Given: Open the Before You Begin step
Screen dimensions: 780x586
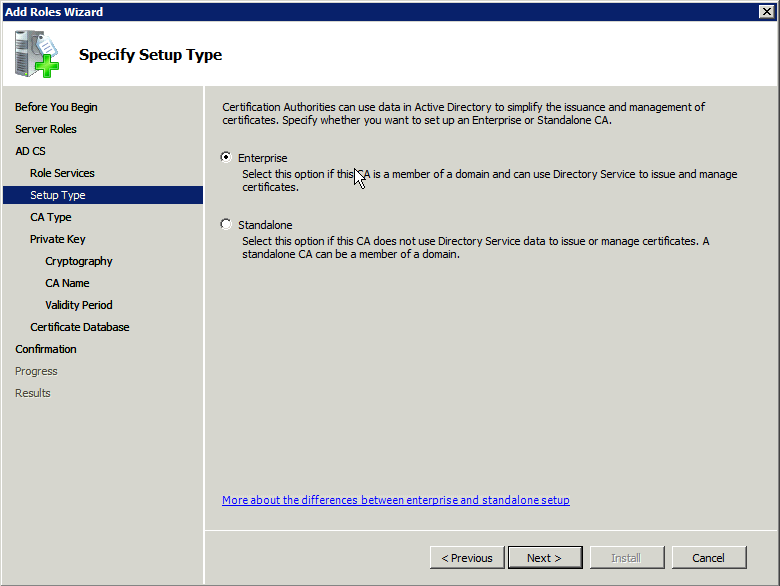Looking at the screenshot, I should 56,107.
